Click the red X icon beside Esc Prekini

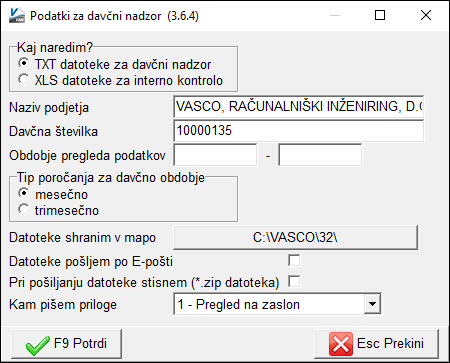(x=340, y=344)
